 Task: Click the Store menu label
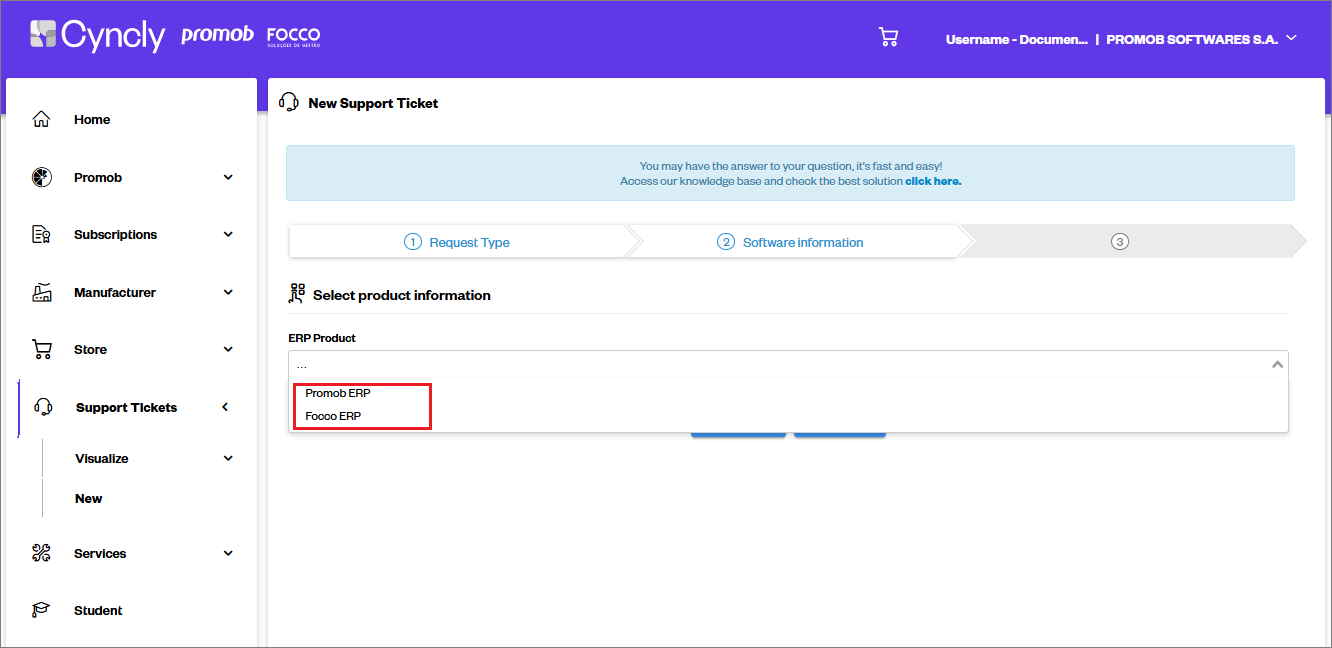click(90, 349)
